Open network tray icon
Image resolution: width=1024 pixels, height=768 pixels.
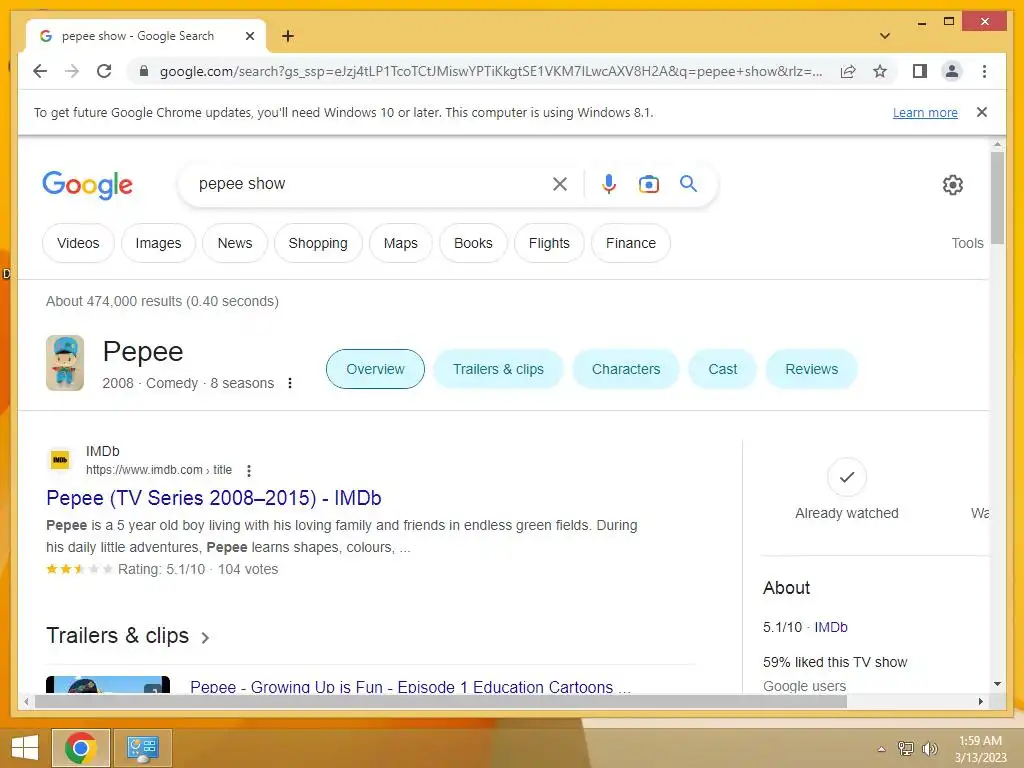(906, 748)
